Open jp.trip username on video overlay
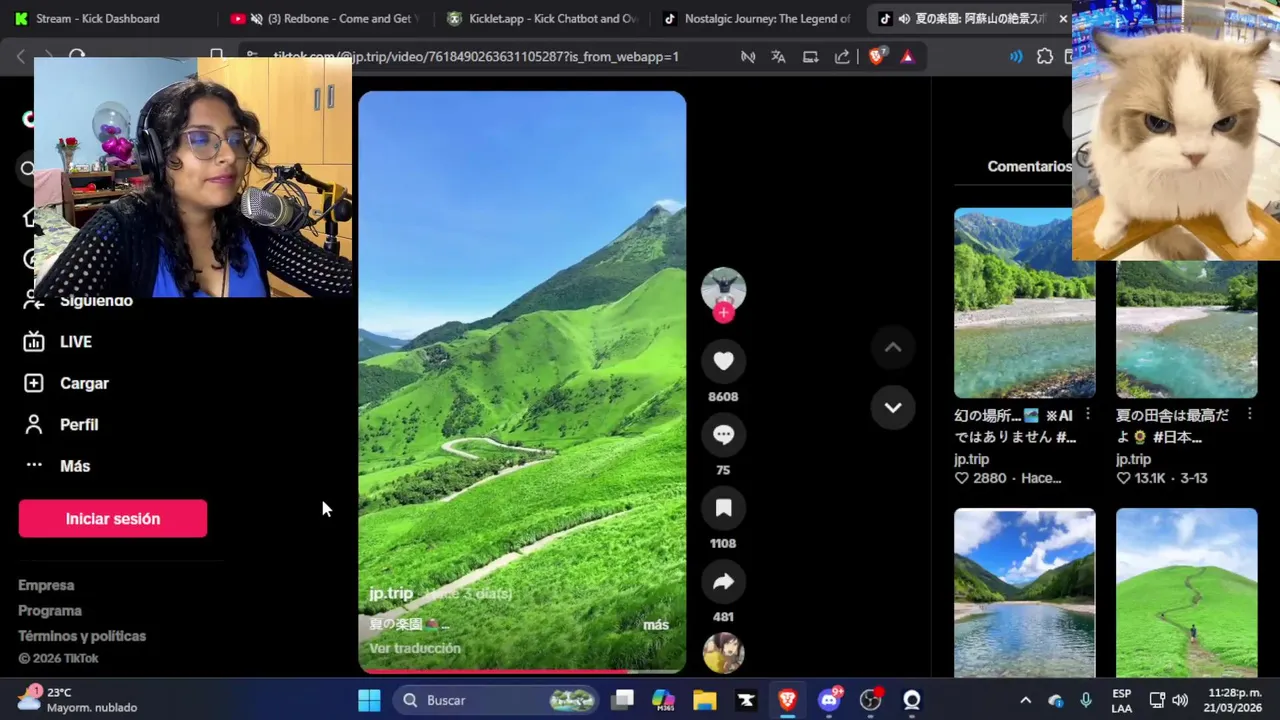This screenshot has height=720, width=1280. click(x=391, y=593)
